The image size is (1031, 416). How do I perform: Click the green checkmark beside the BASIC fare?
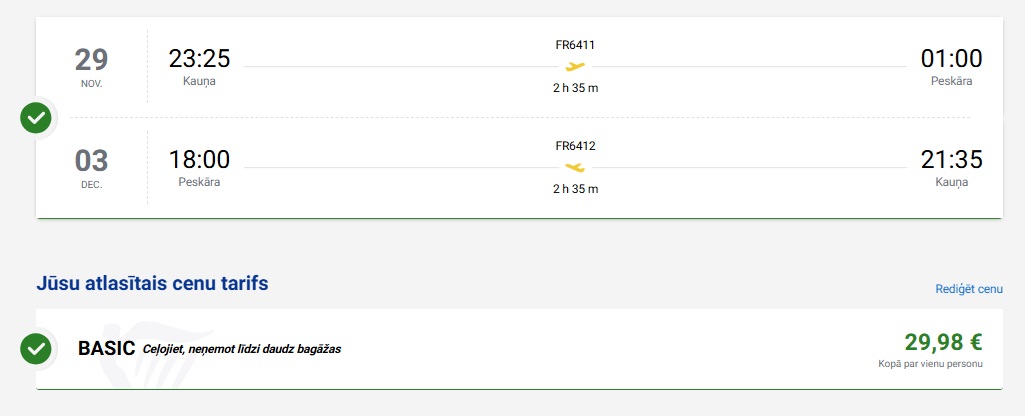click(x=36, y=349)
